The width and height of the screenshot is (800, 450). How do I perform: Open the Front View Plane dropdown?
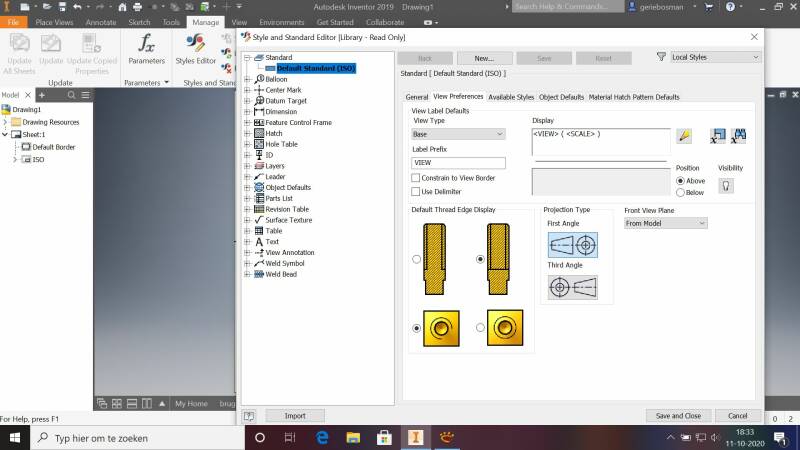[665, 223]
